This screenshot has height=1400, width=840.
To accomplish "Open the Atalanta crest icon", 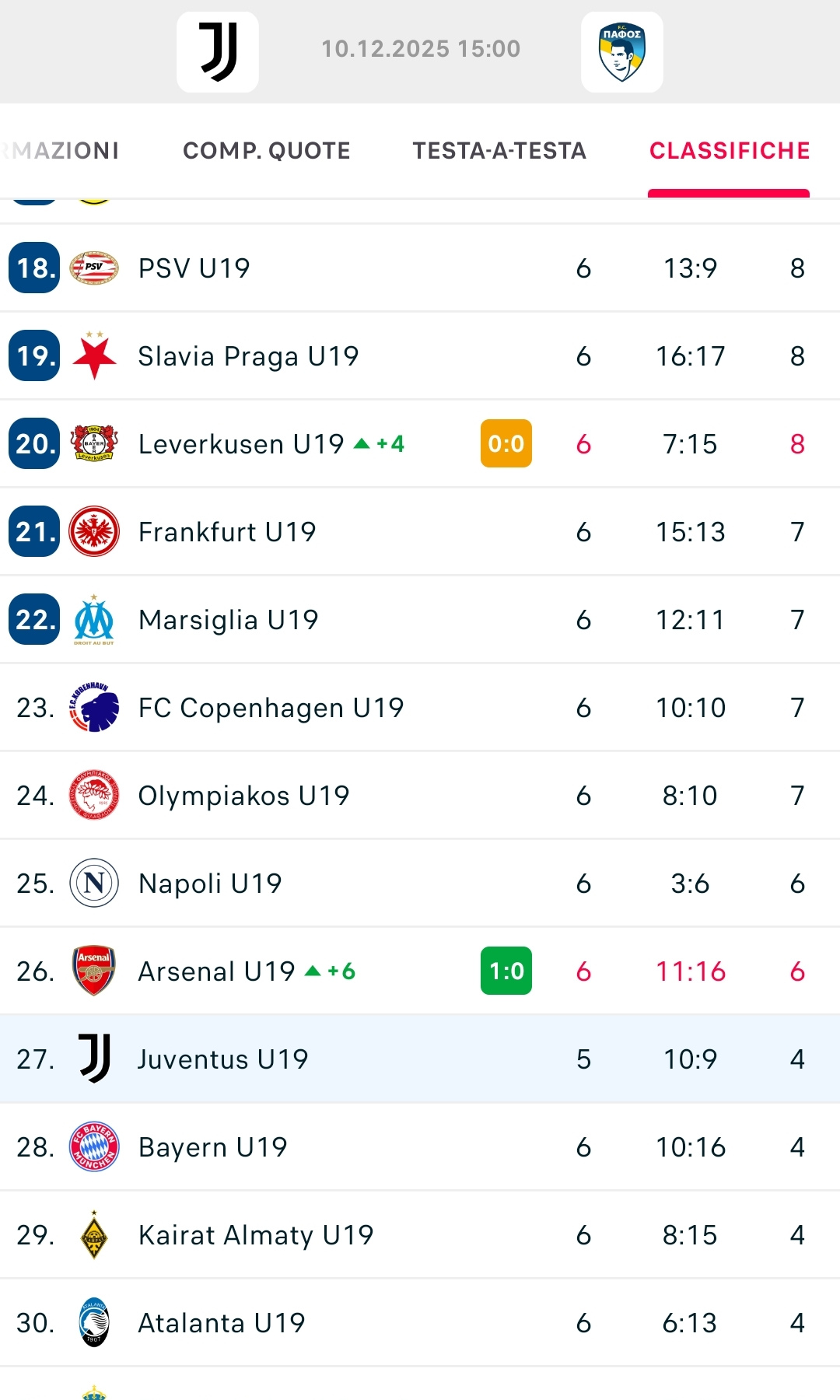I will point(94,1322).
